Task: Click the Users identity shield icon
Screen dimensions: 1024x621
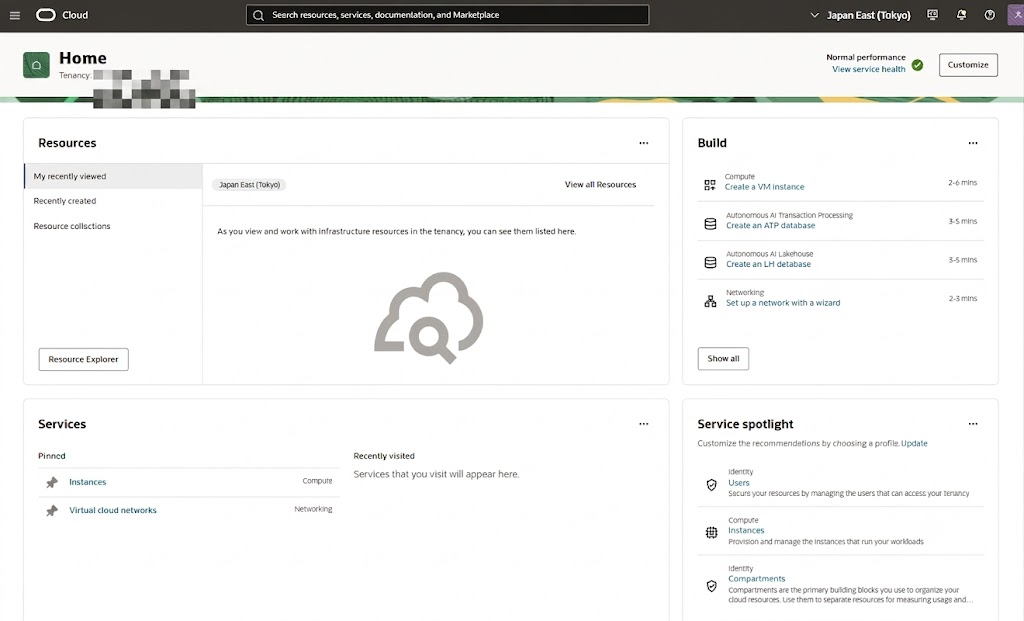Action: 712,485
